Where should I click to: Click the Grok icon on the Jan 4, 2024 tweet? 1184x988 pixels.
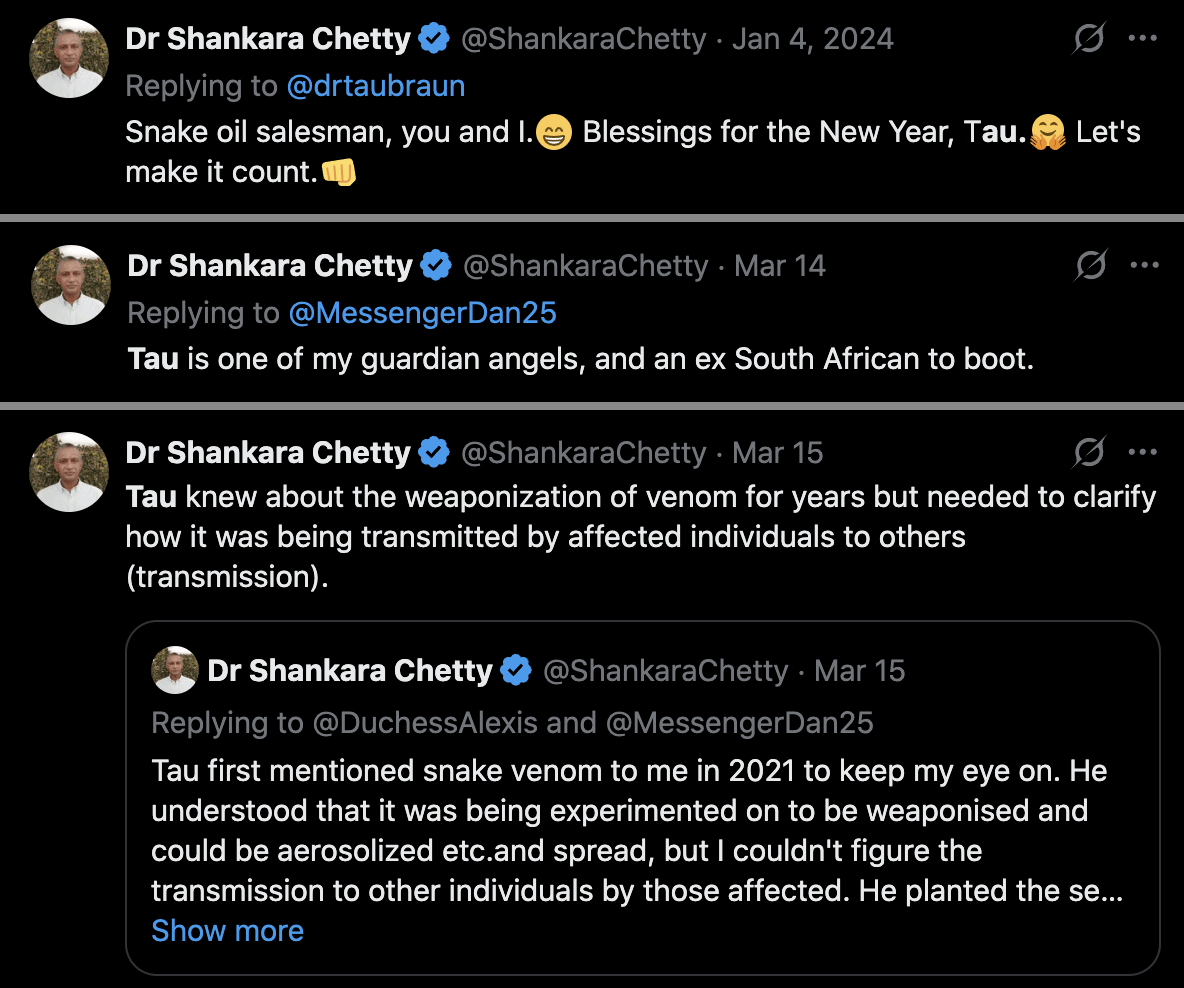[1089, 39]
